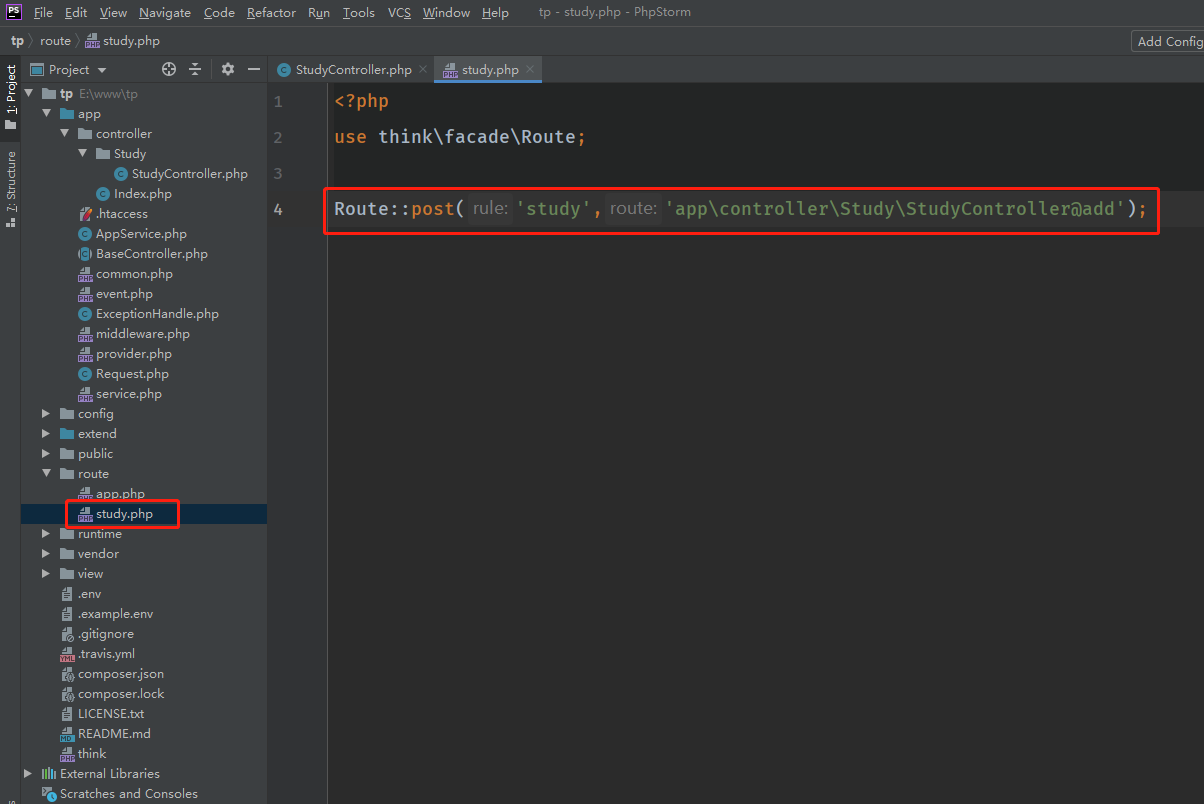Toggle the 1: Project side tab
Viewport: 1204px width, 804px height.
(x=11, y=97)
